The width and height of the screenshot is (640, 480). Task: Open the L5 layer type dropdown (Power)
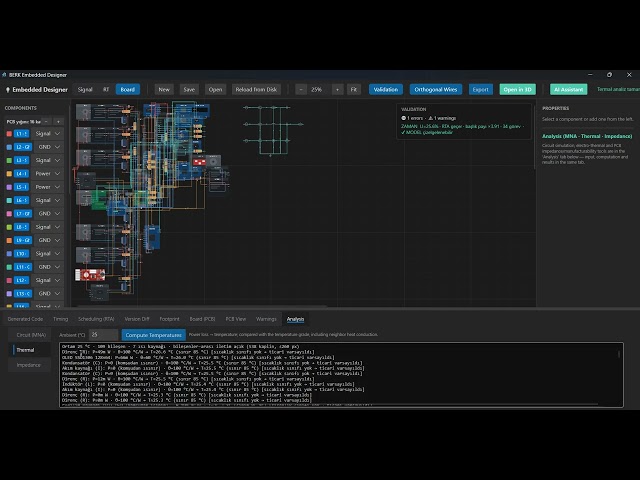tap(48, 187)
